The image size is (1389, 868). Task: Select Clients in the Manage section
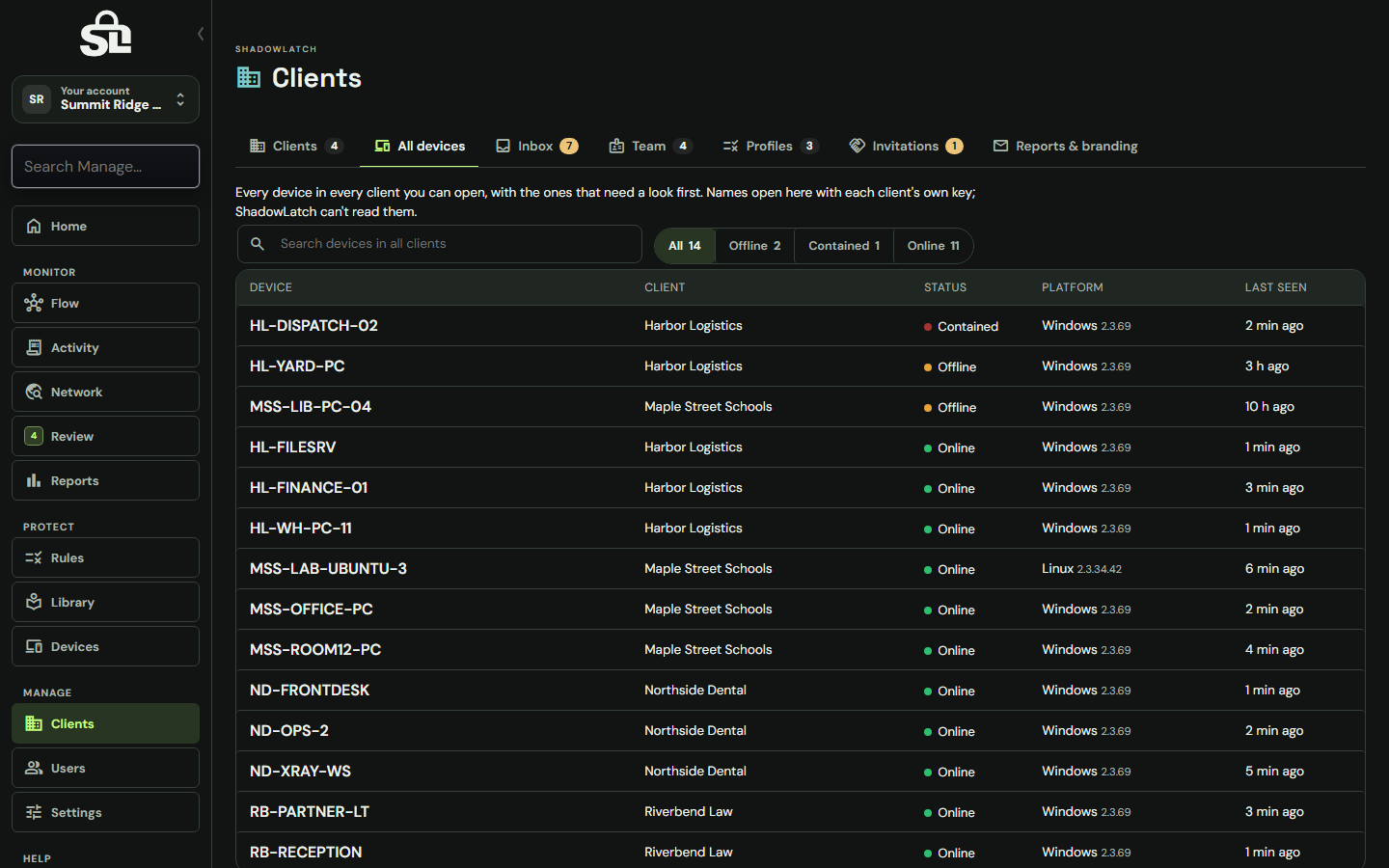[x=105, y=723]
